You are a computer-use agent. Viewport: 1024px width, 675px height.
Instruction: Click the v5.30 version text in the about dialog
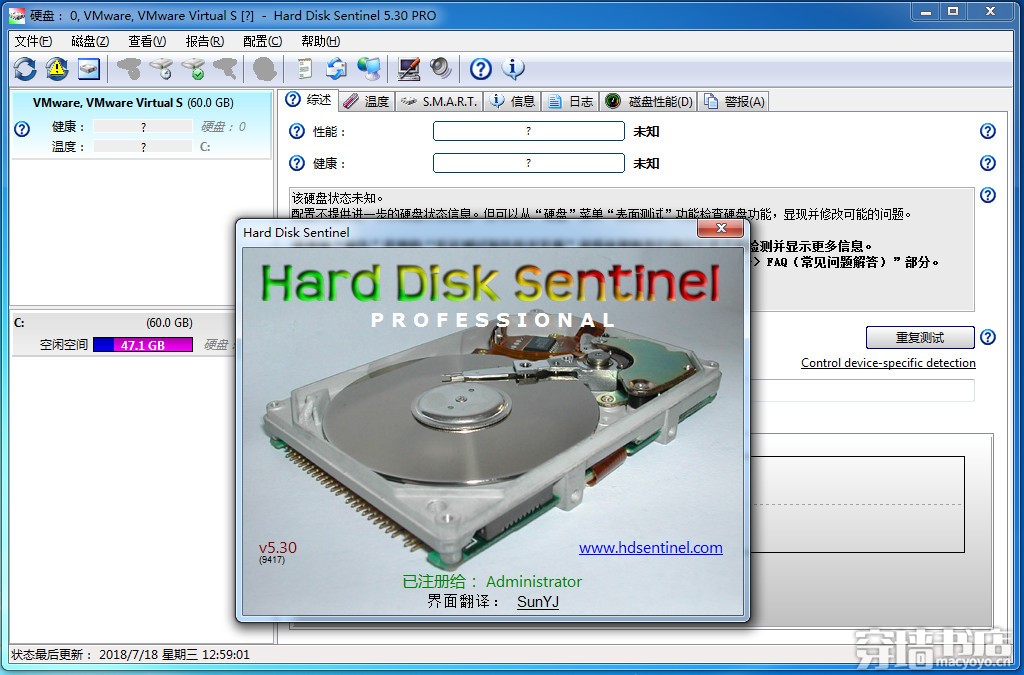[x=278, y=548]
